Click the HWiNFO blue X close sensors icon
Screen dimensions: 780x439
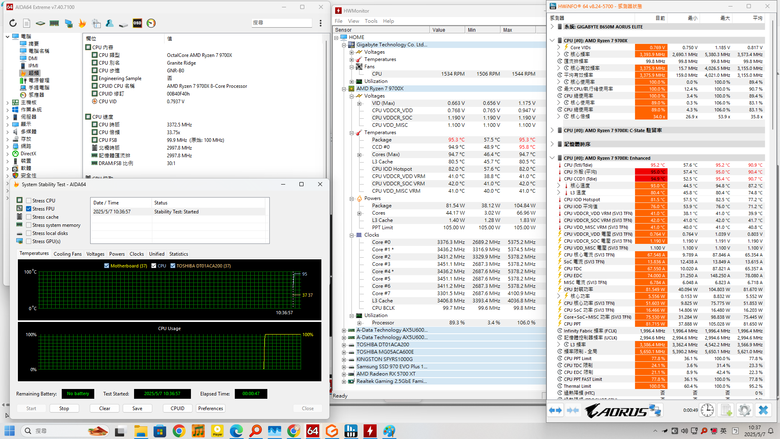pos(763,410)
